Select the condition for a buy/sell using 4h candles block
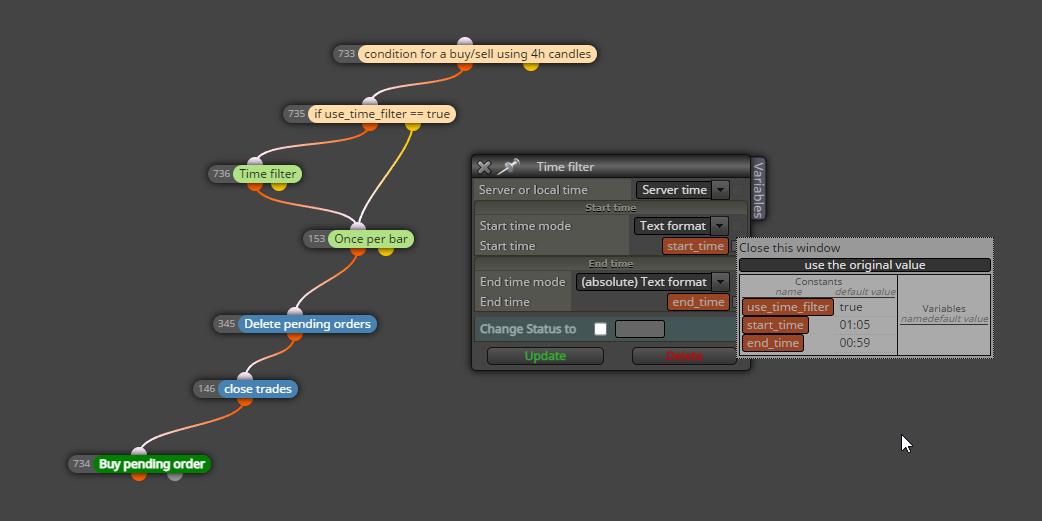 pos(477,54)
